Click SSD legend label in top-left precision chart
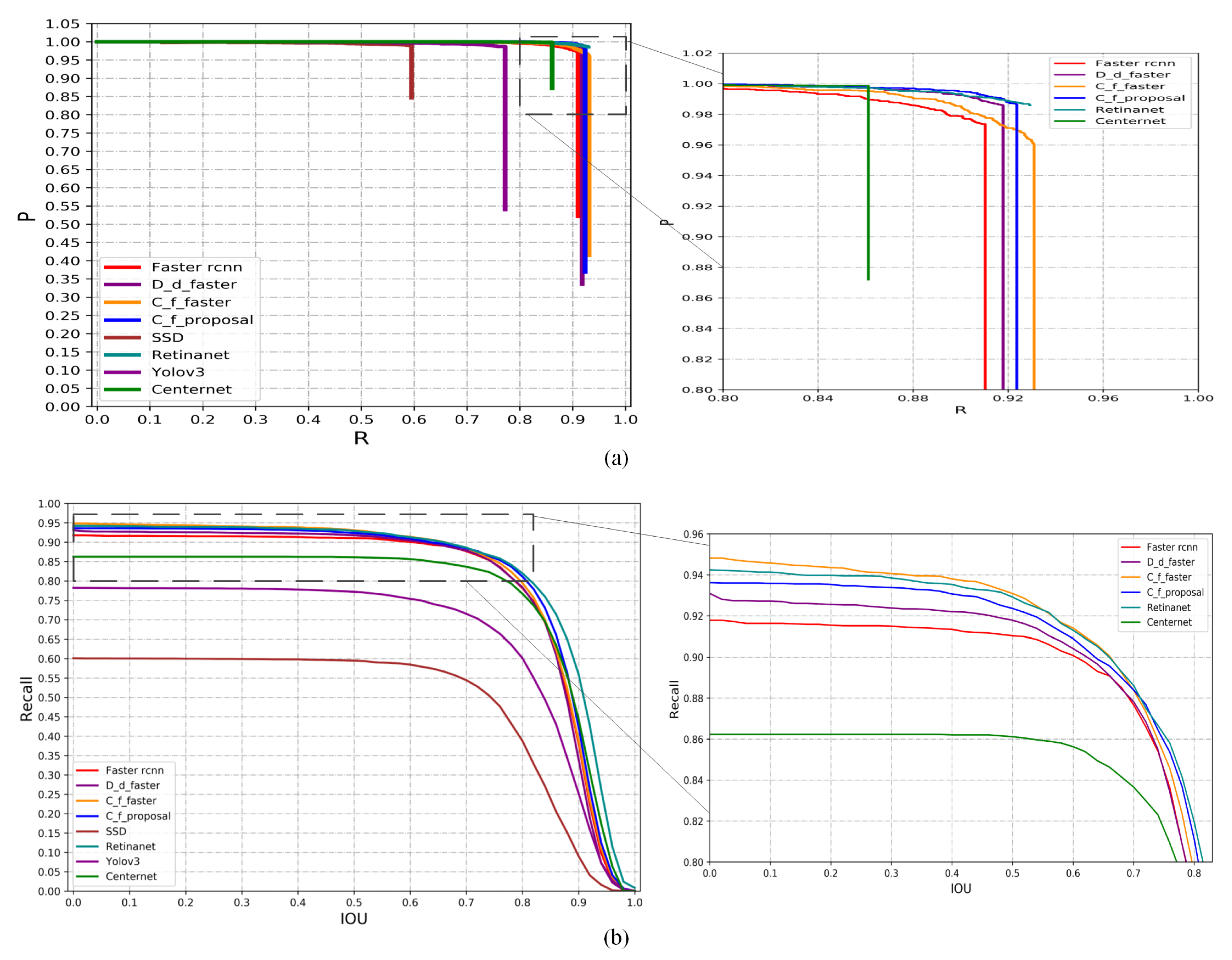 [167, 337]
